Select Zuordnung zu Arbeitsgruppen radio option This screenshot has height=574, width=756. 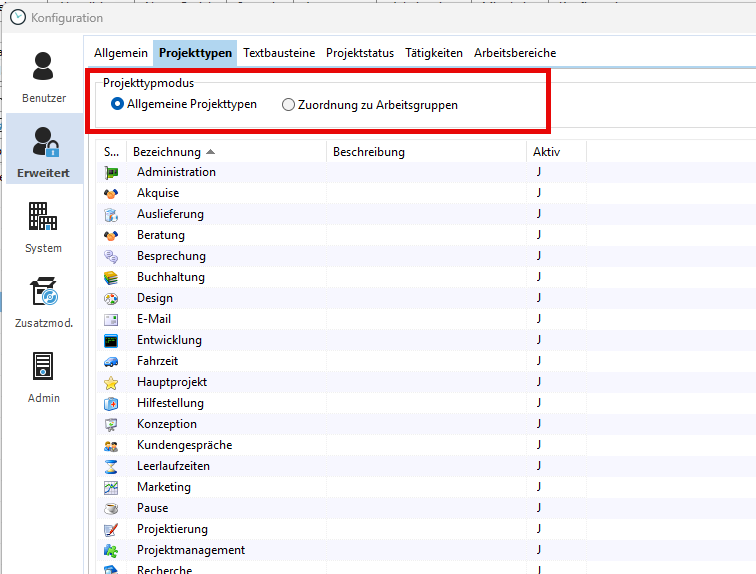point(289,105)
